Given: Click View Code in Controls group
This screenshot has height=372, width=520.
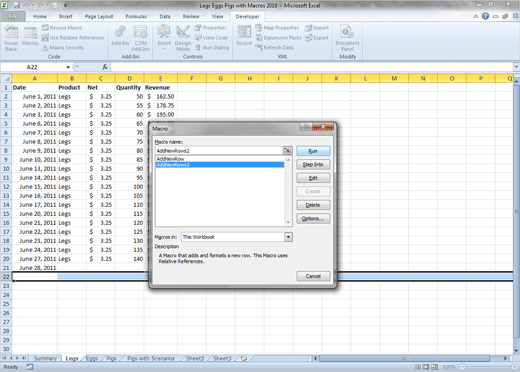Looking at the screenshot, I should (x=211, y=38).
